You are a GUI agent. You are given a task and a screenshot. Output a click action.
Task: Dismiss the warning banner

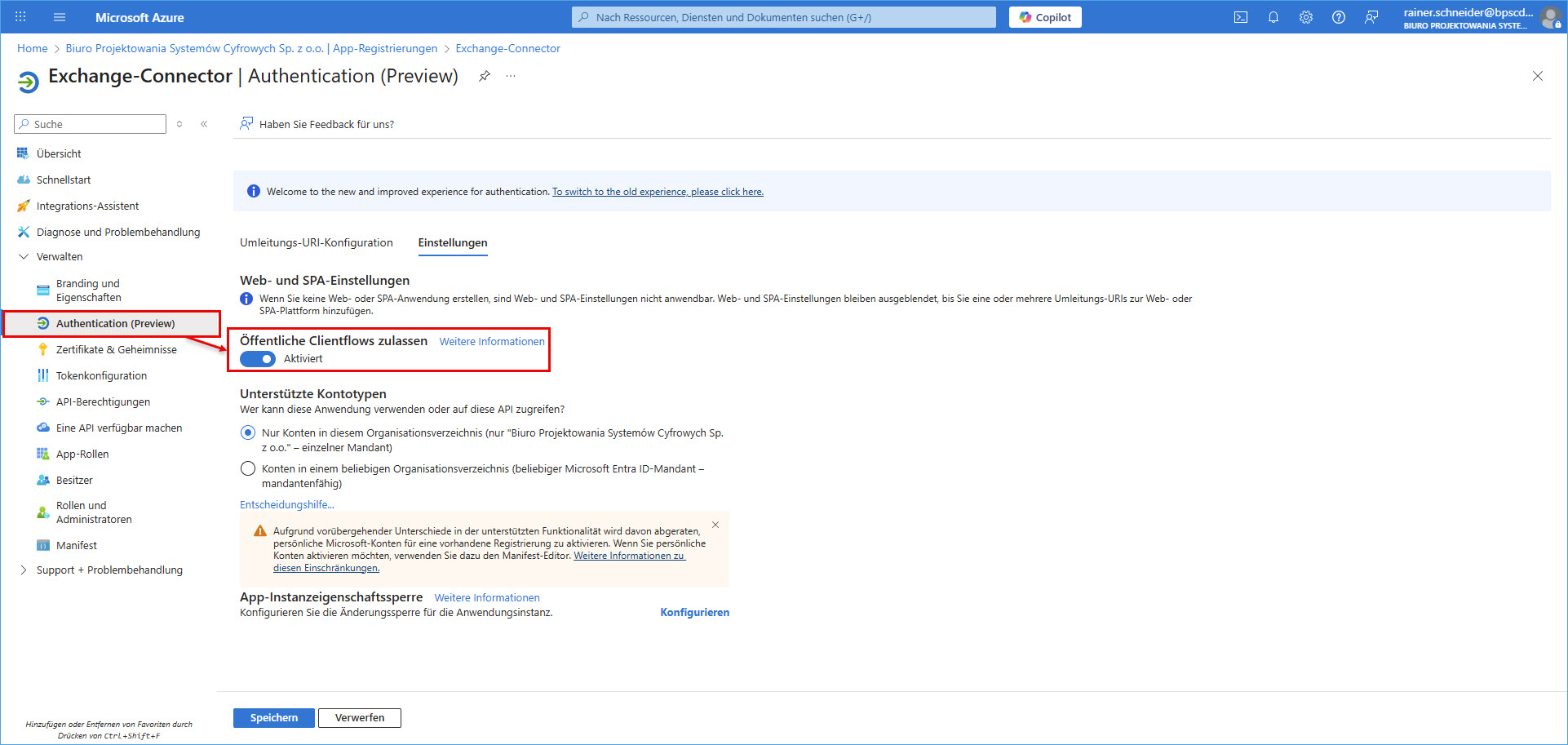point(715,525)
